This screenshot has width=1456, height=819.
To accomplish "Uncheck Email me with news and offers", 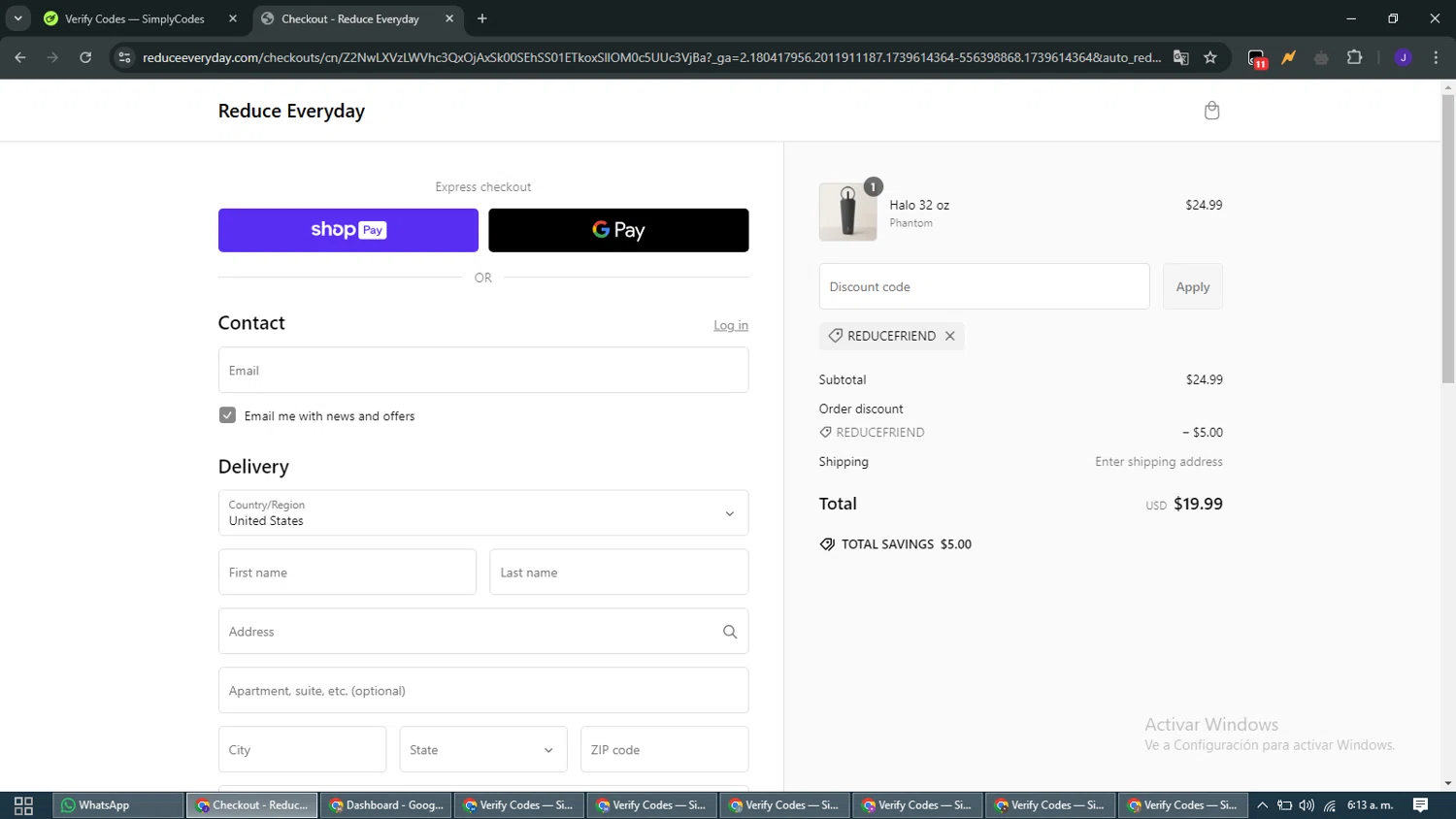I will [227, 415].
